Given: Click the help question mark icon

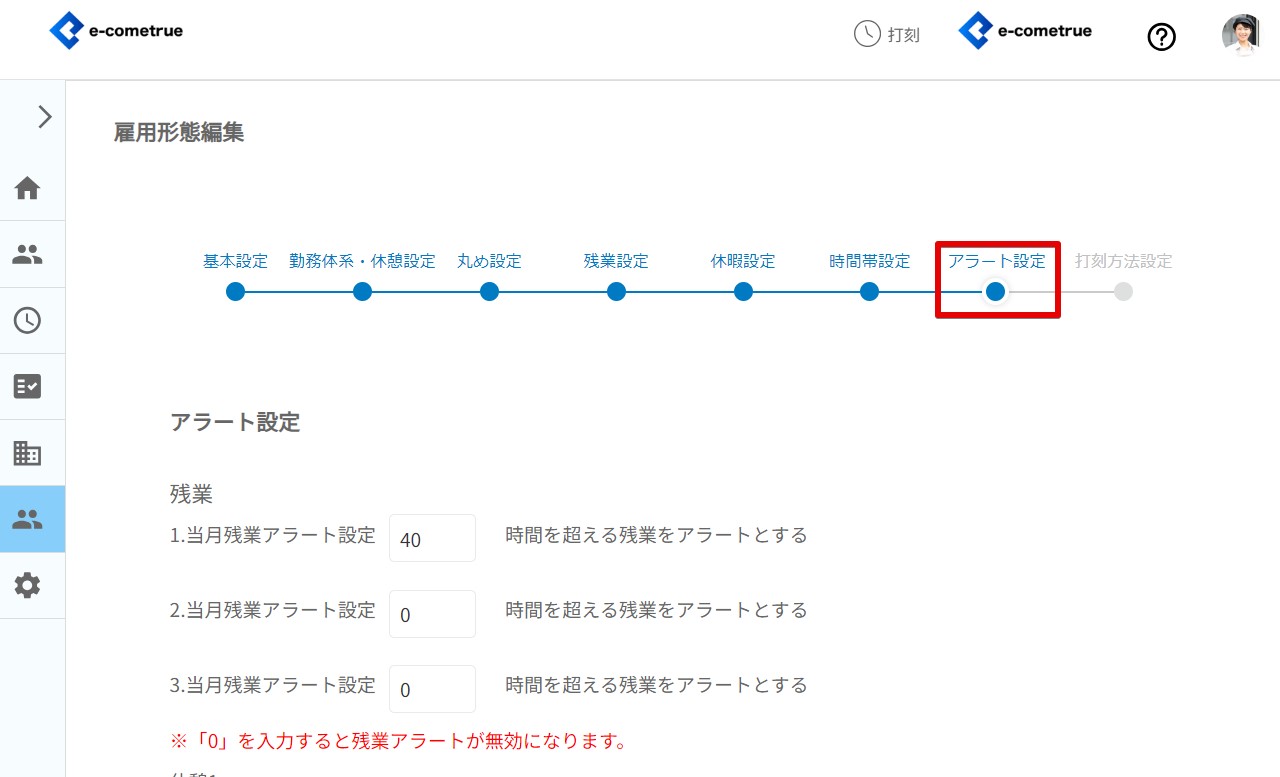Looking at the screenshot, I should click(1161, 37).
